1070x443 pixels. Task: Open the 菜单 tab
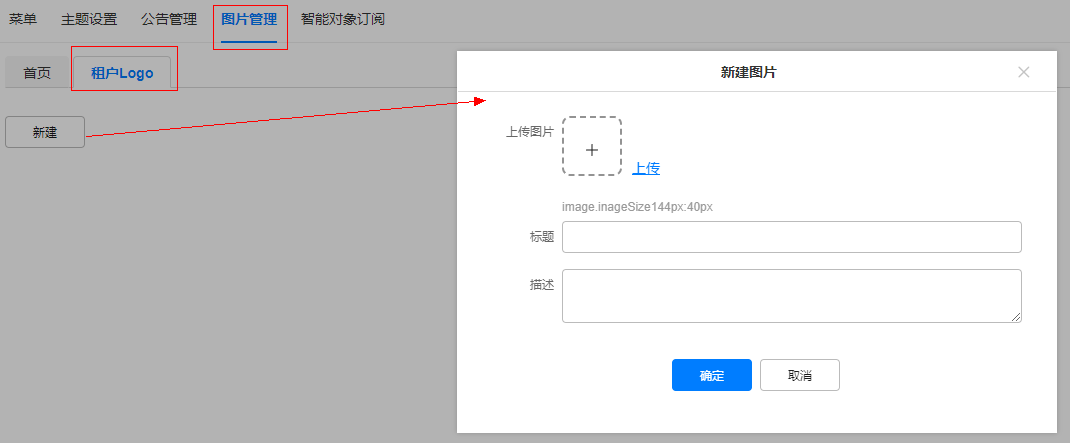coord(23,19)
